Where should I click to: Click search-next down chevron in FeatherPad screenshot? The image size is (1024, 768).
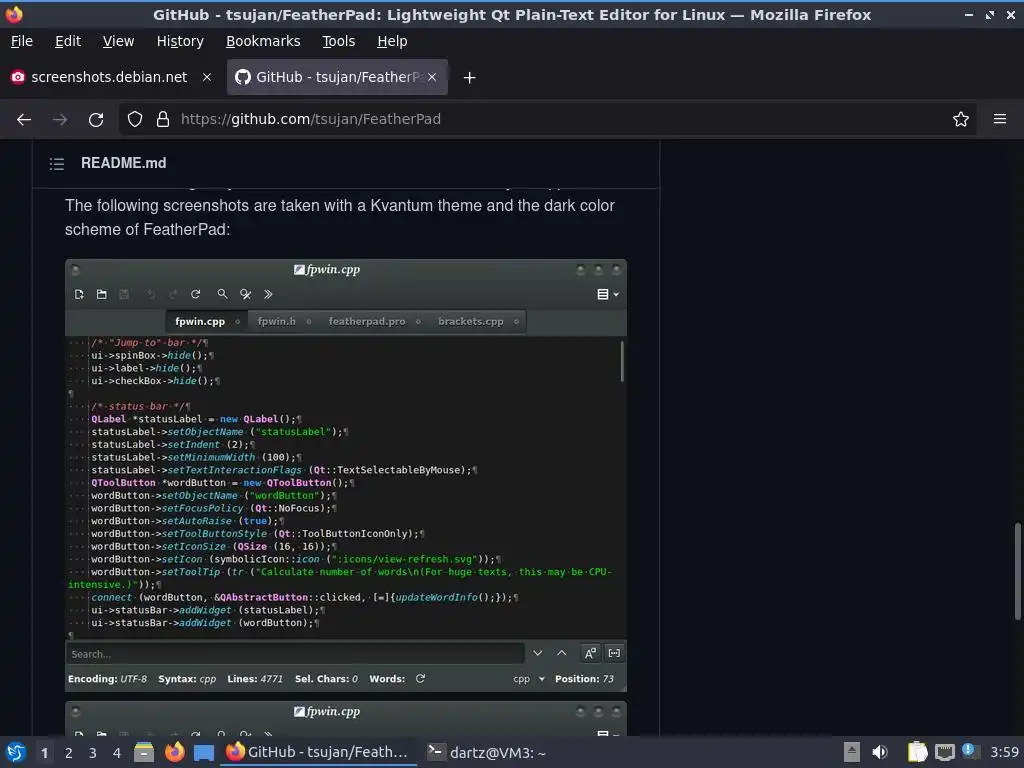pyautogui.click(x=537, y=653)
